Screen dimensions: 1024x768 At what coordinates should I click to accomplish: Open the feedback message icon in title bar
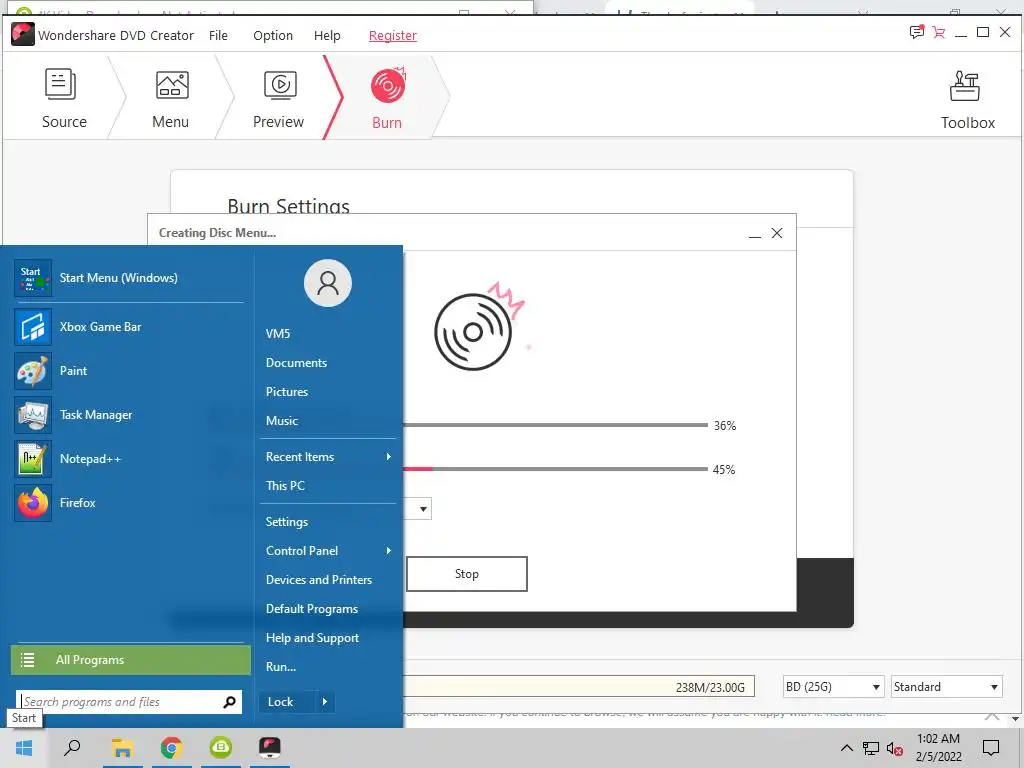tap(917, 32)
